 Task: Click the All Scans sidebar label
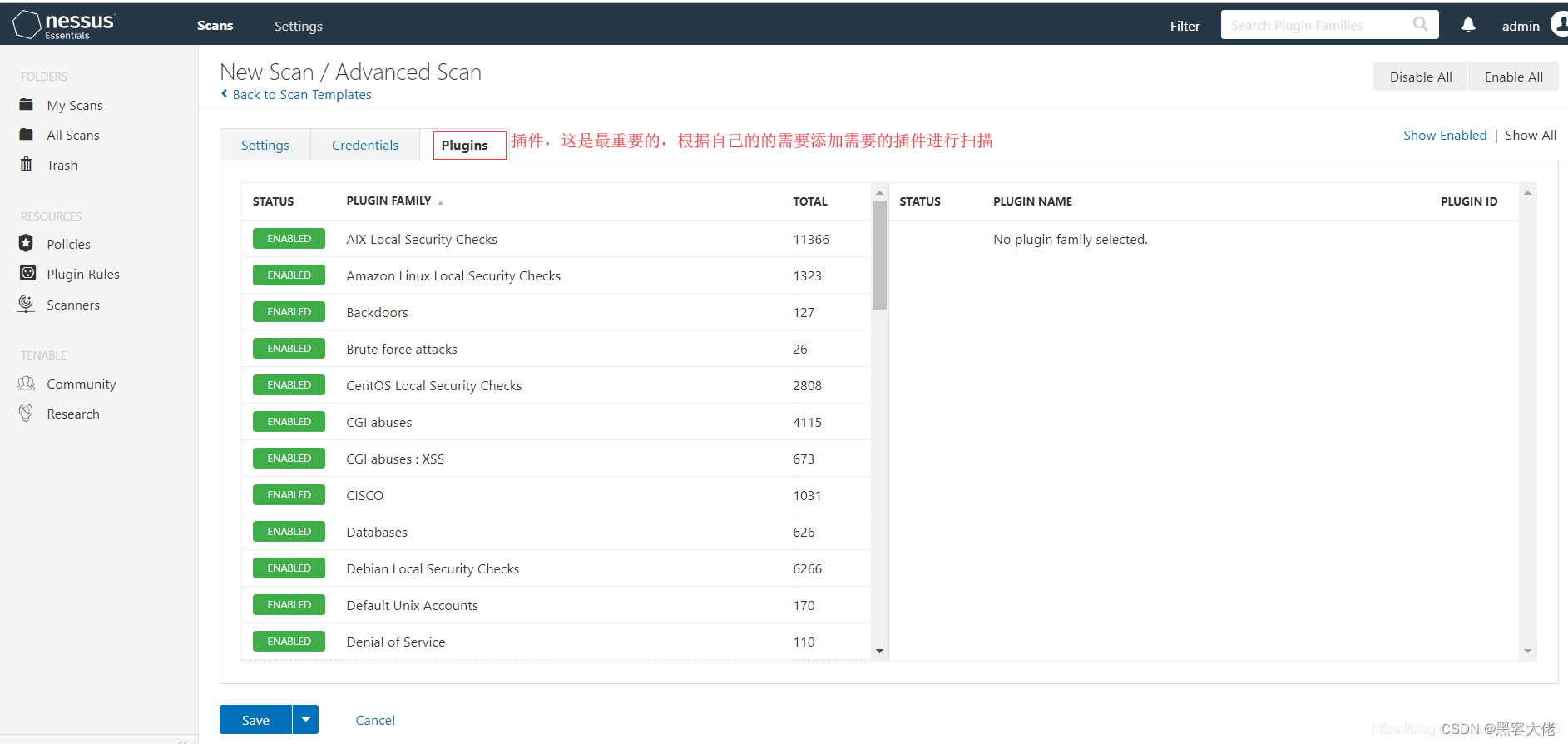[x=73, y=135]
